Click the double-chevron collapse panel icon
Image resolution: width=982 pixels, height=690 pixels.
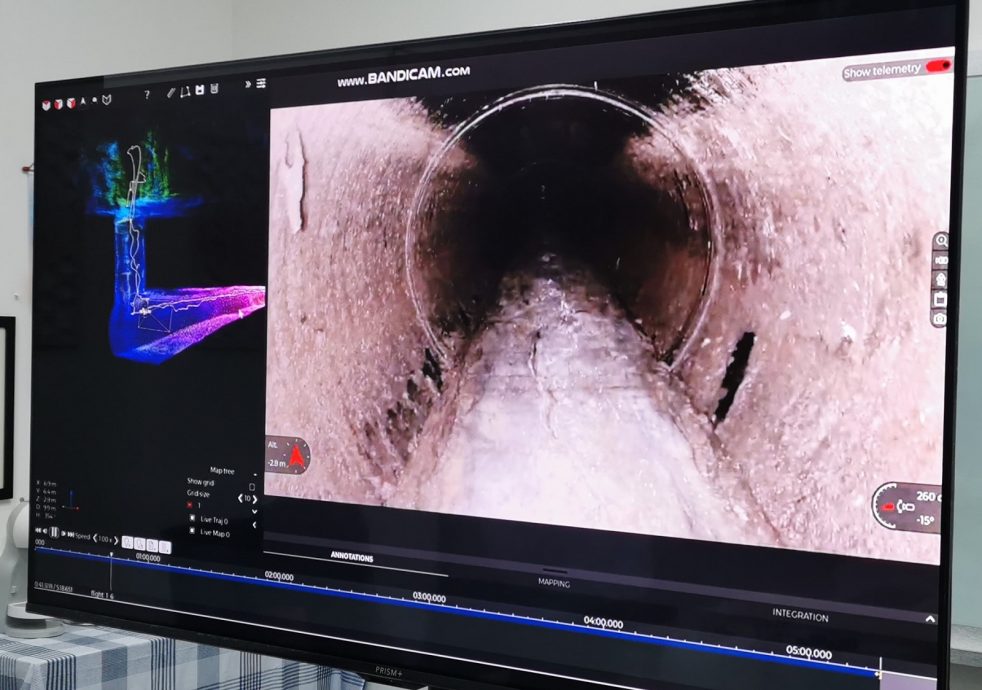coord(247,84)
